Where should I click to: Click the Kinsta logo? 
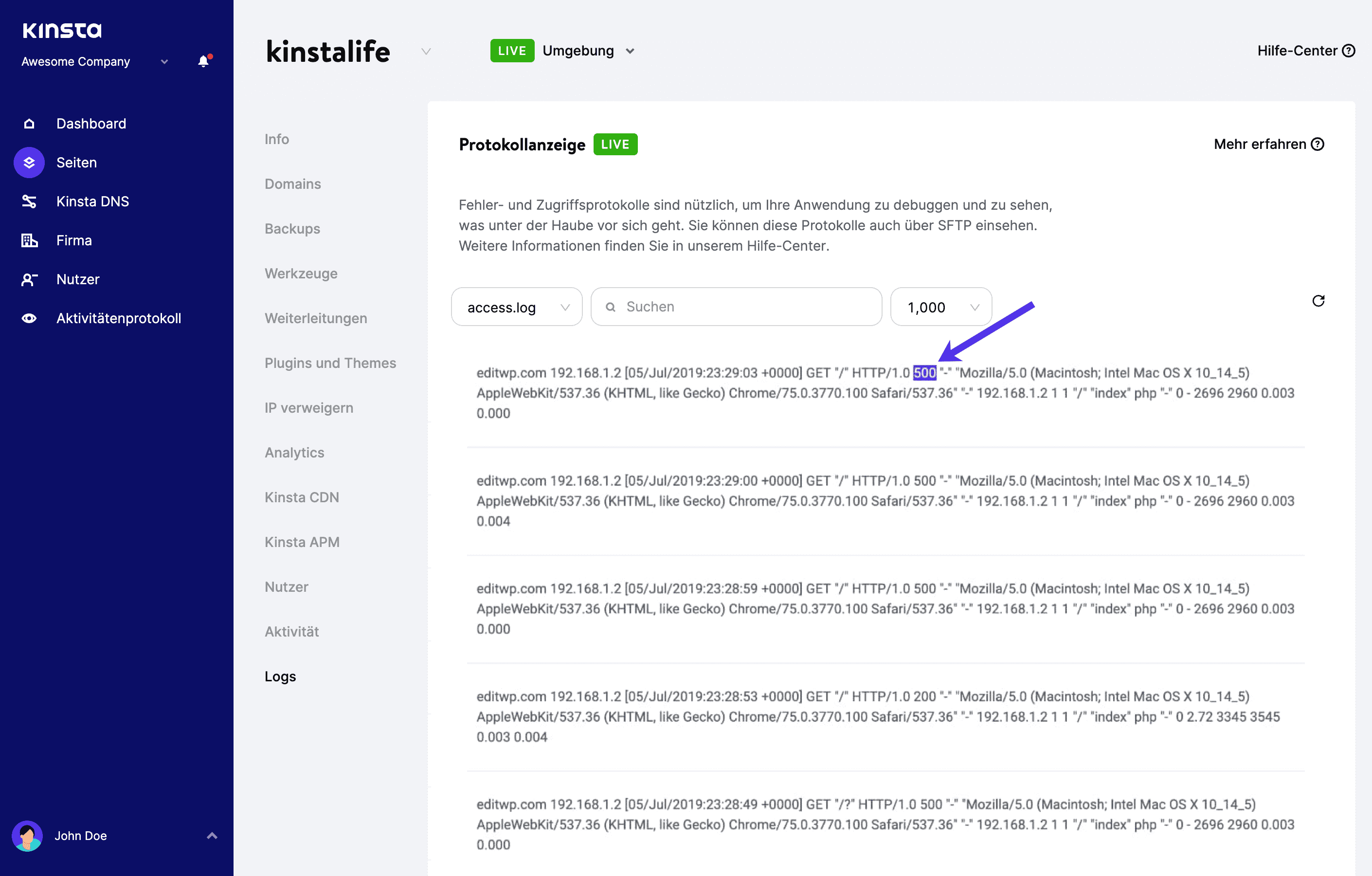click(62, 30)
